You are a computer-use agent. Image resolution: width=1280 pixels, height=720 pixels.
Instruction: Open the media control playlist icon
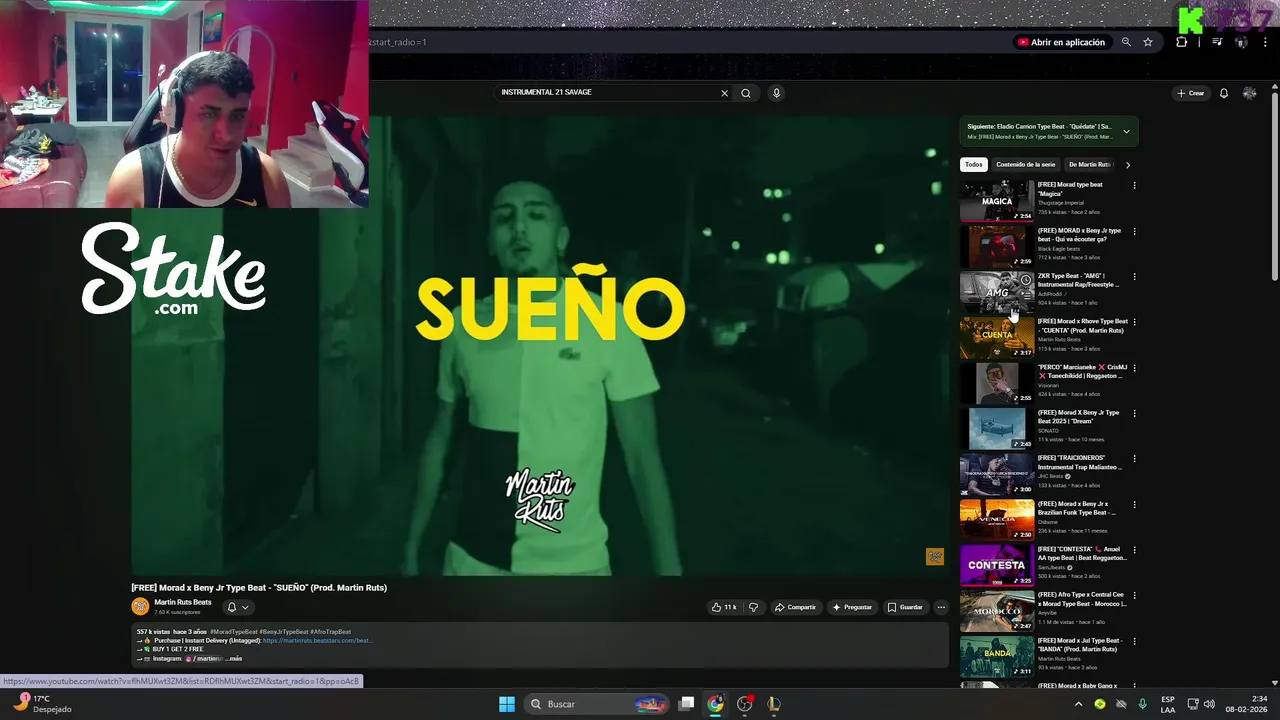click(1217, 42)
